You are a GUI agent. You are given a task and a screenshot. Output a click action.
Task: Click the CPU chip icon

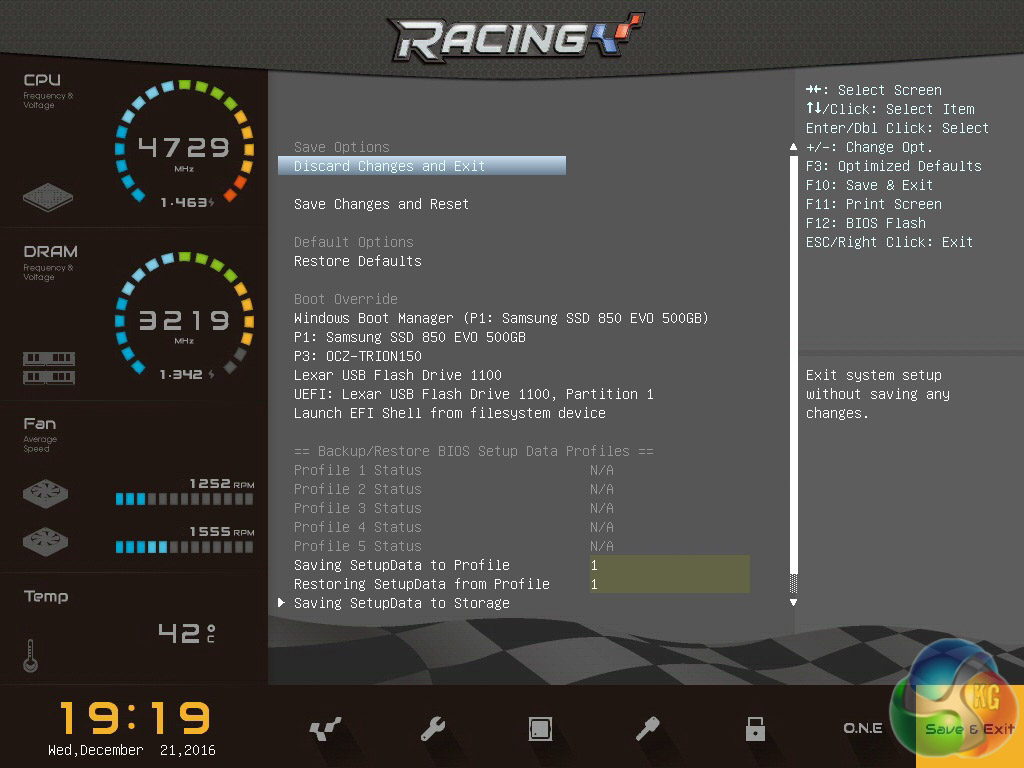point(48,196)
